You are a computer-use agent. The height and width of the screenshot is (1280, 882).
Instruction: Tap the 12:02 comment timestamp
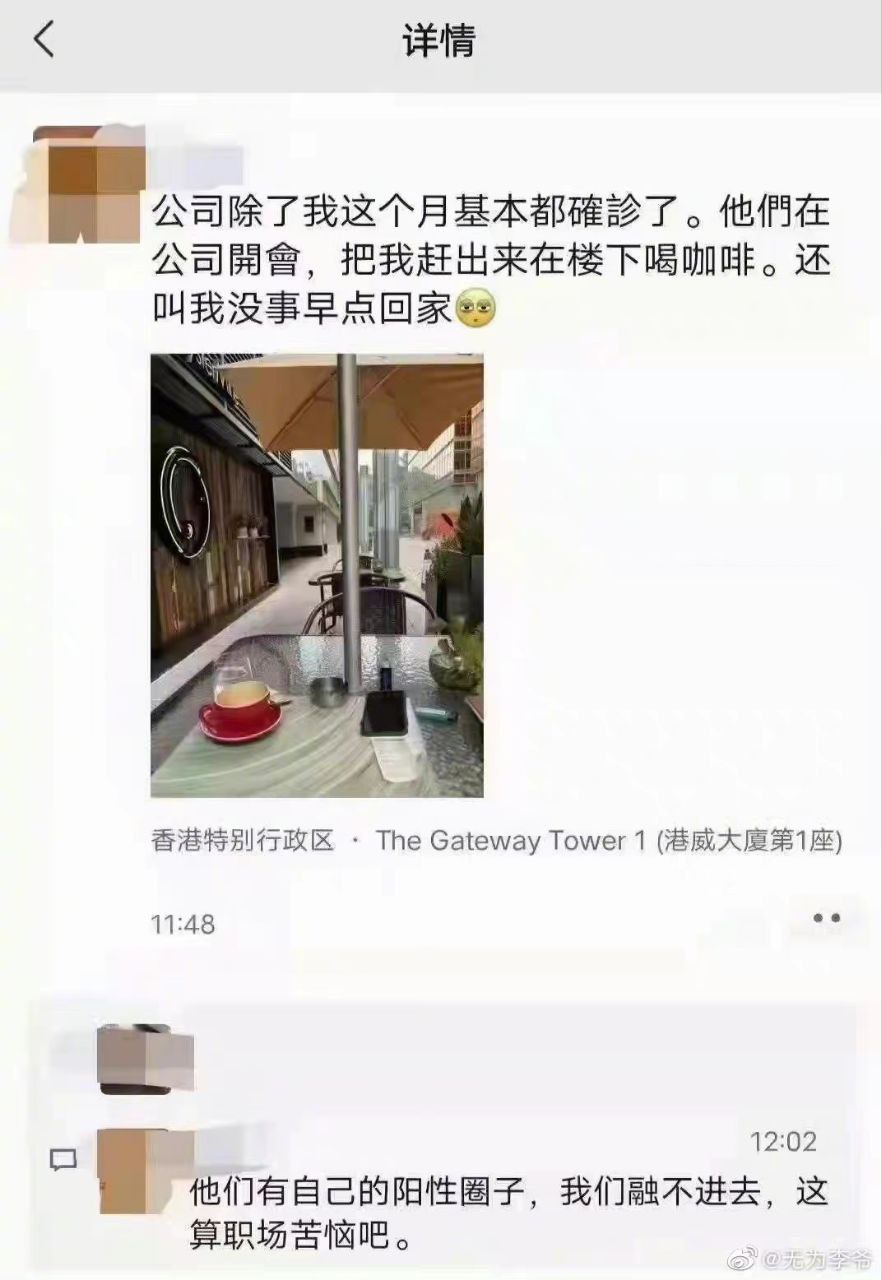coord(783,1141)
